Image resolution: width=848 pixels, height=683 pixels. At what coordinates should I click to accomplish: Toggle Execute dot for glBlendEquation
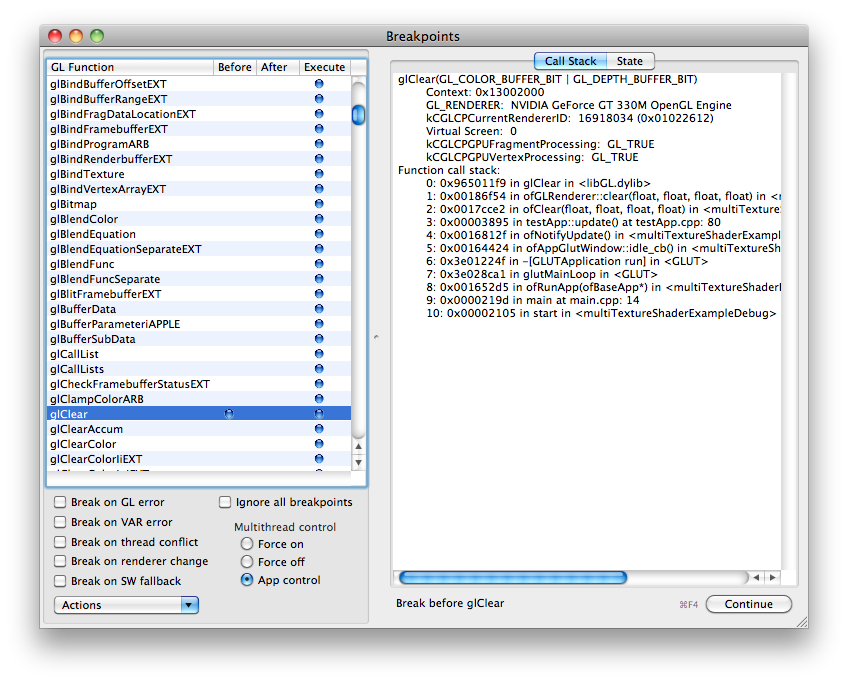pos(319,234)
